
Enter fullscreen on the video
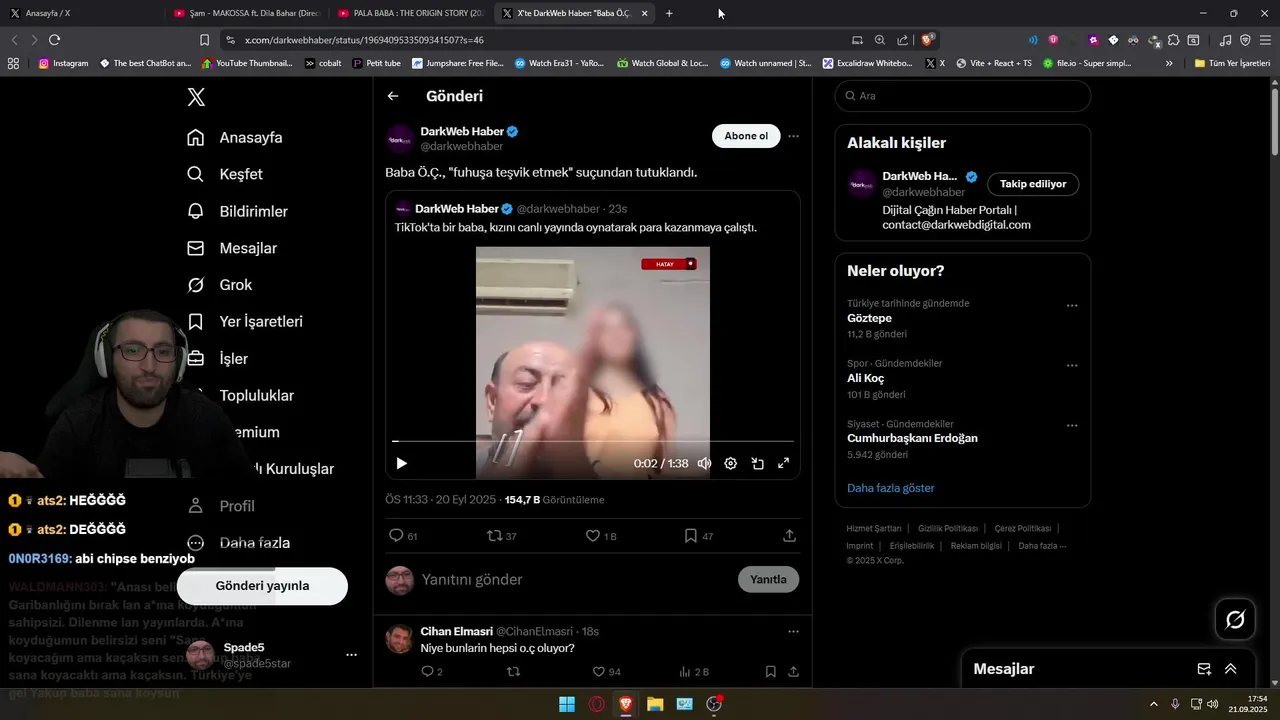coord(784,463)
